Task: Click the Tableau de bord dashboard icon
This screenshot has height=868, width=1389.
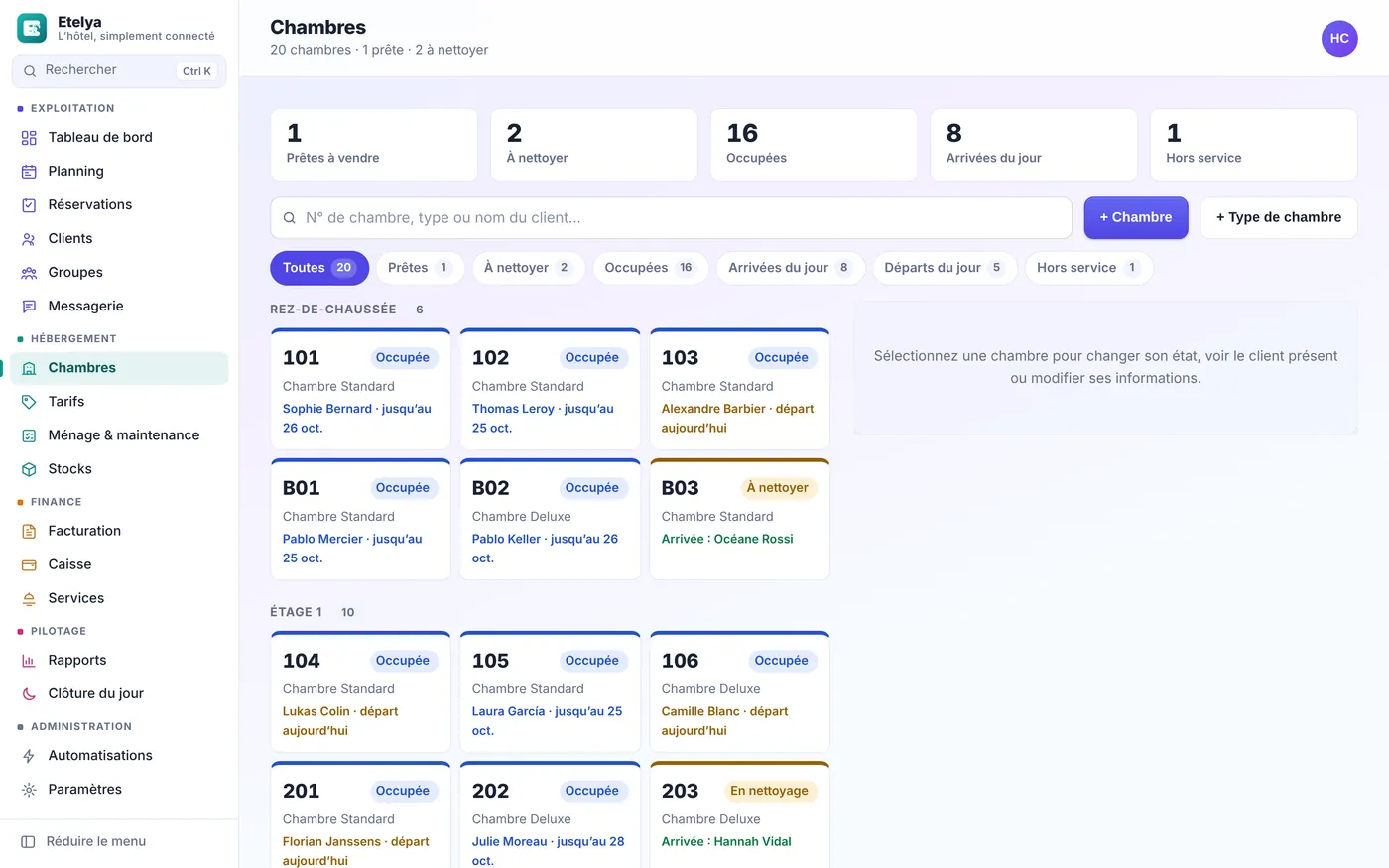Action: pos(29,138)
